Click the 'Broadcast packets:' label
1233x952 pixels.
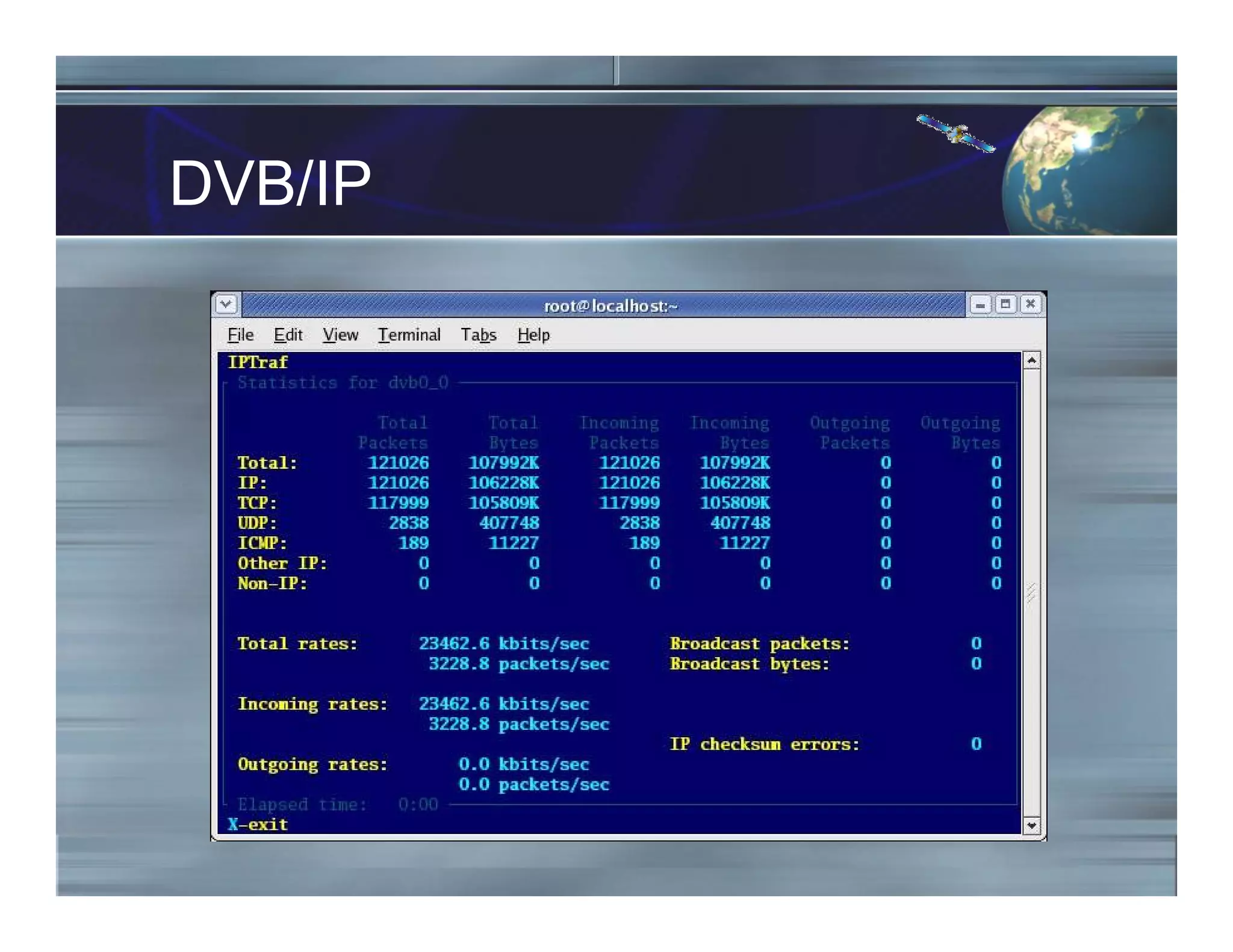760,644
